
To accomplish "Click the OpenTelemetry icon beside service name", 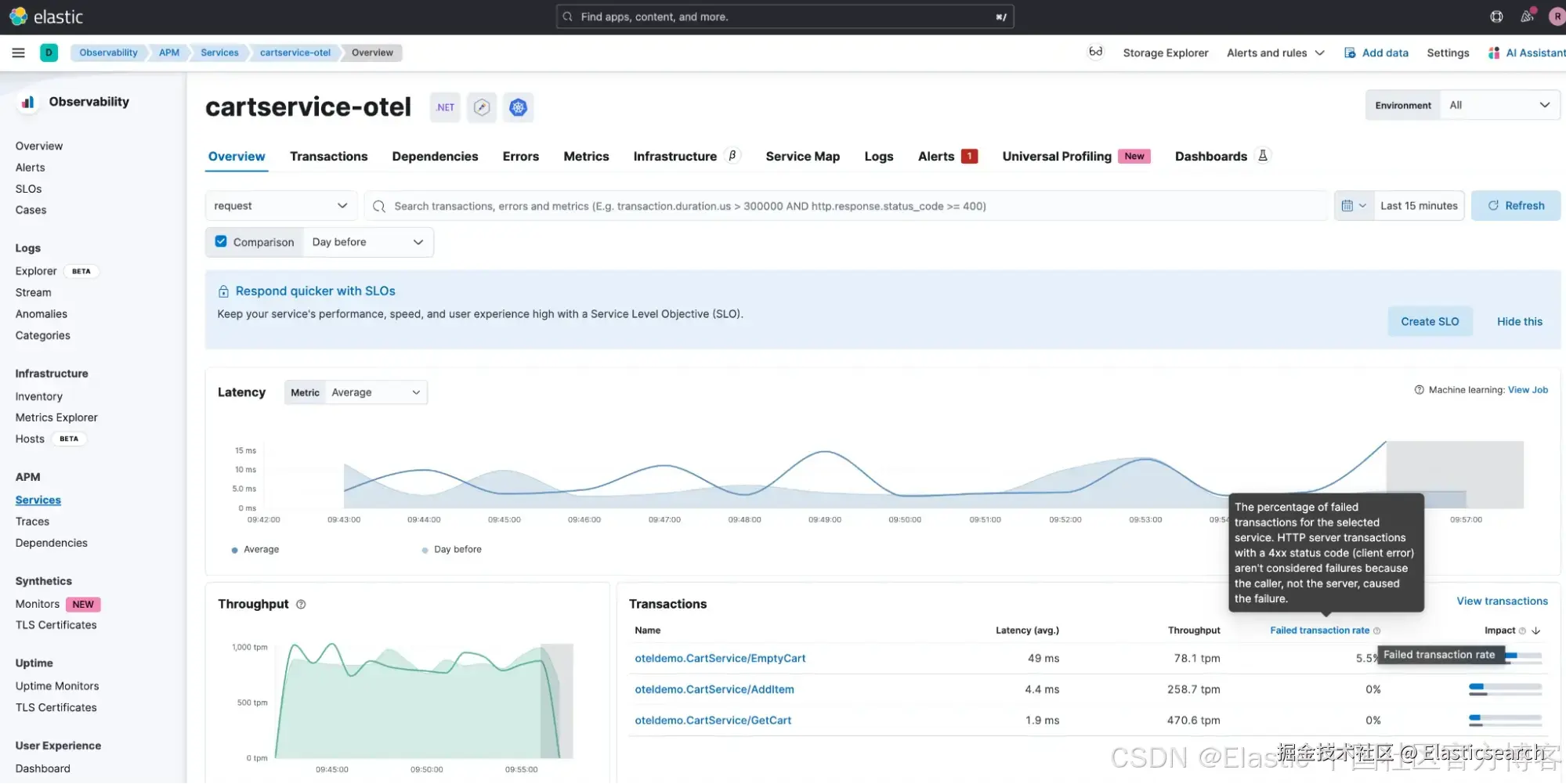I will click(482, 107).
